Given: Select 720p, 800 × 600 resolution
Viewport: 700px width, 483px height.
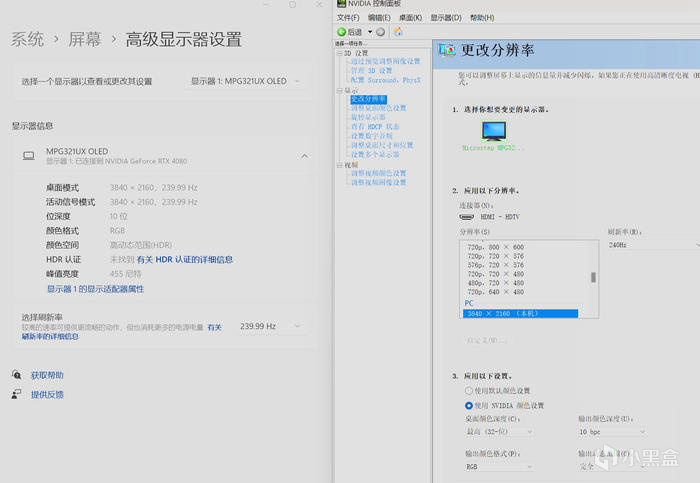Looking at the screenshot, I should tap(496, 247).
